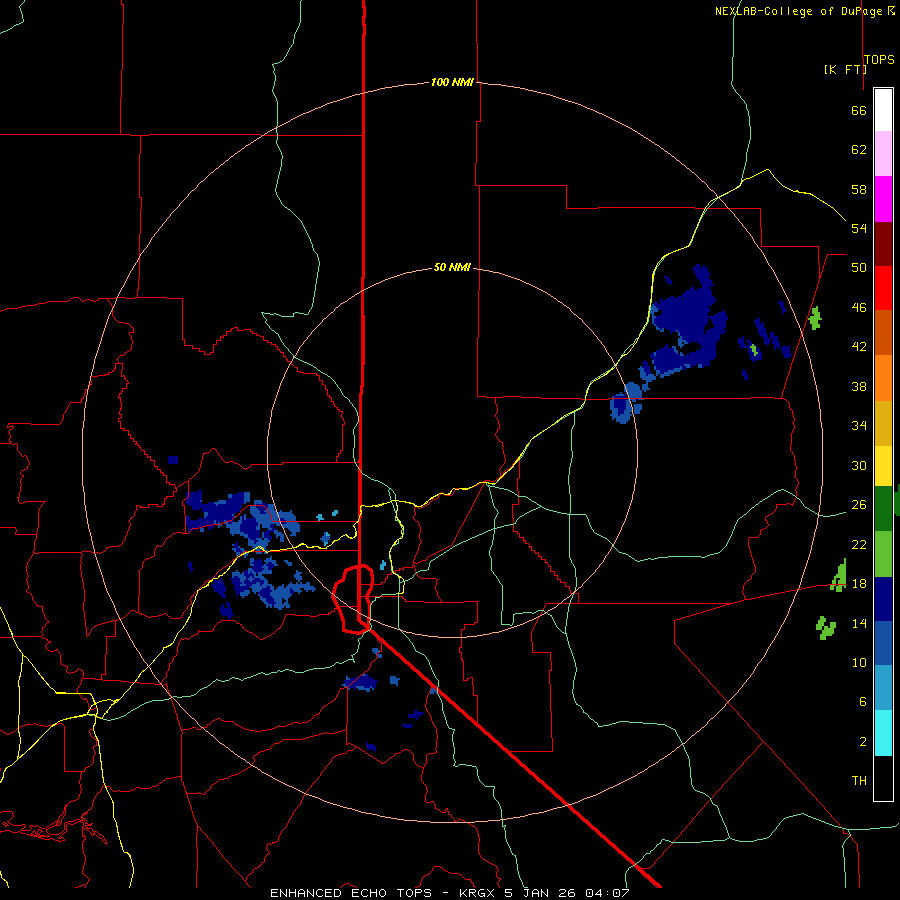This screenshot has width=900, height=900.
Task: Click the white 66 kft color swatch
Action: (x=883, y=110)
